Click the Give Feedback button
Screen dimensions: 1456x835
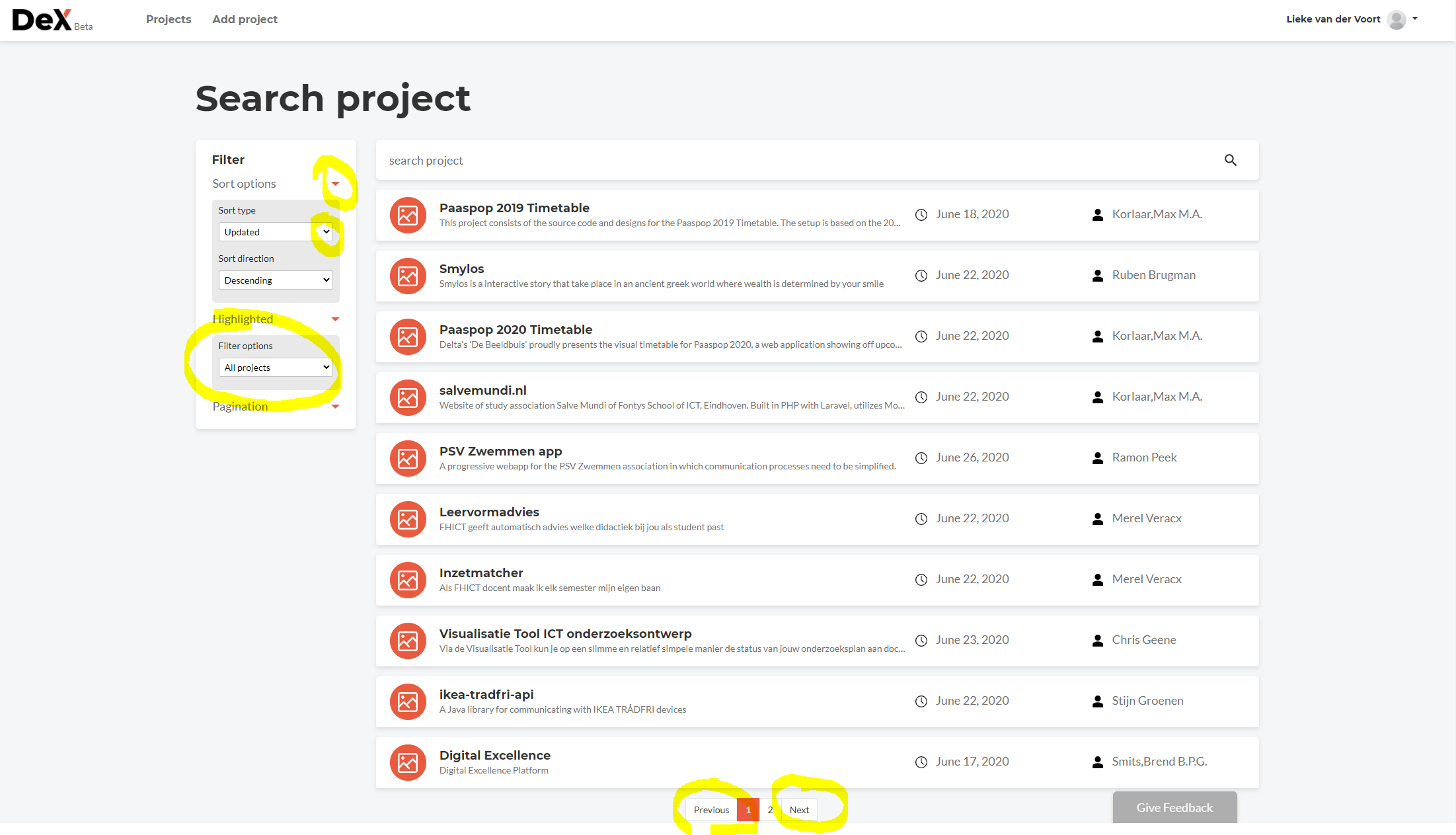pos(1174,807)
